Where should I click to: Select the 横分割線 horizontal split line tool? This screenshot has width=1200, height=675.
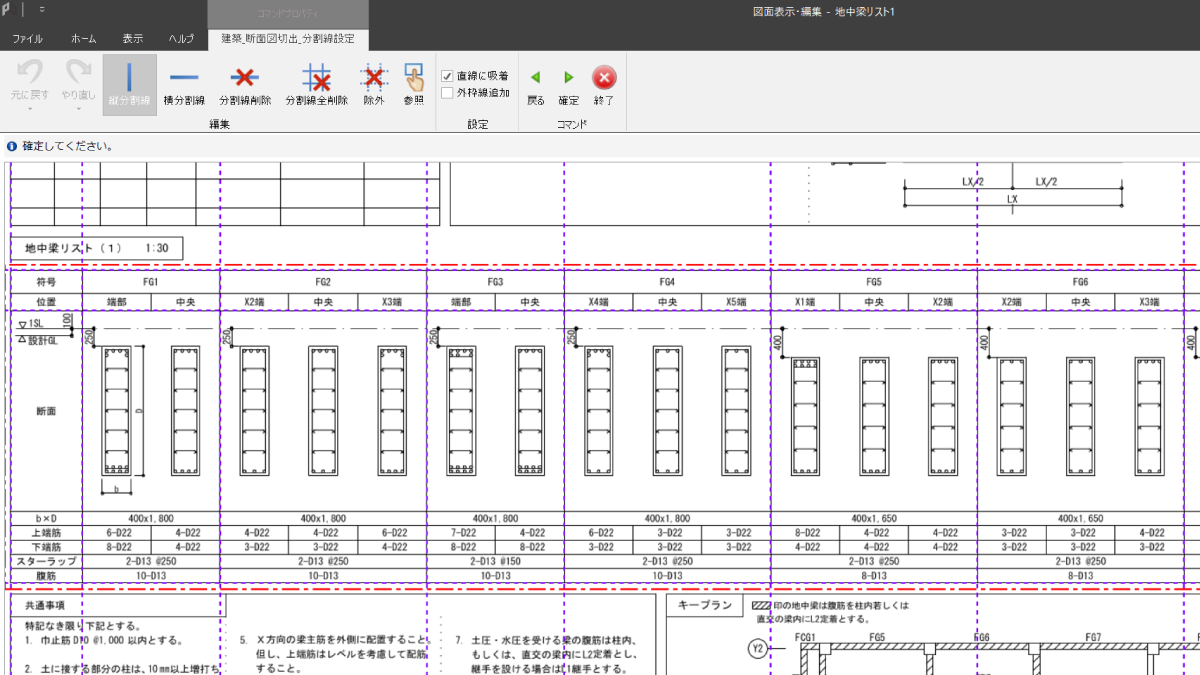(x=184, y=85)
